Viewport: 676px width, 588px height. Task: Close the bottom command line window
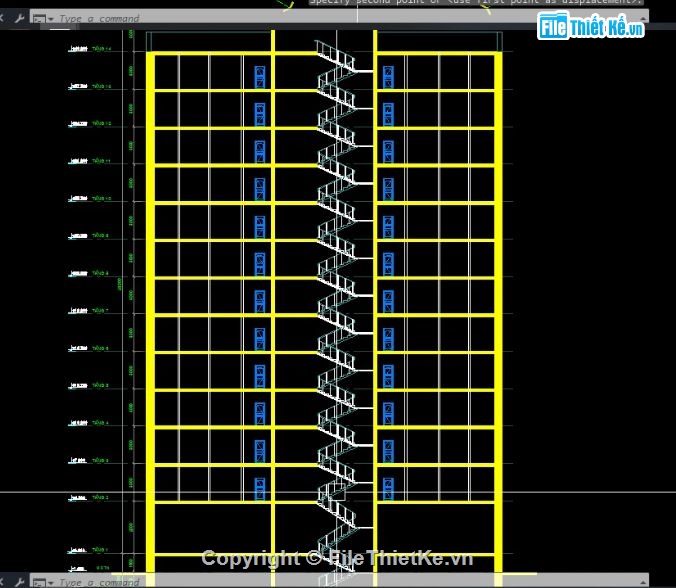click(x=2, y=582)
